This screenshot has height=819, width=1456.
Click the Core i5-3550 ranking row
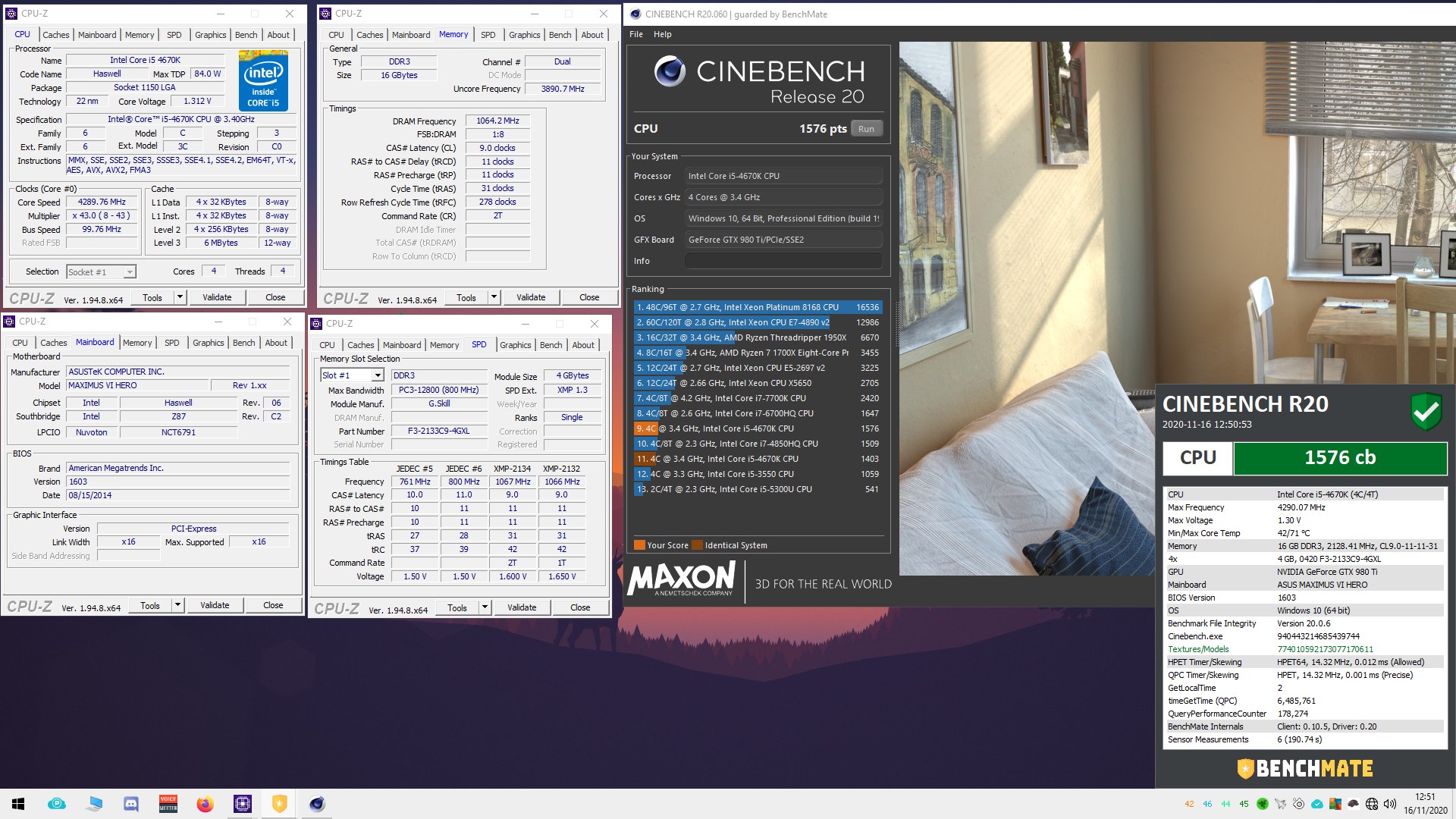pyautogui.click(x=758, y=474)
